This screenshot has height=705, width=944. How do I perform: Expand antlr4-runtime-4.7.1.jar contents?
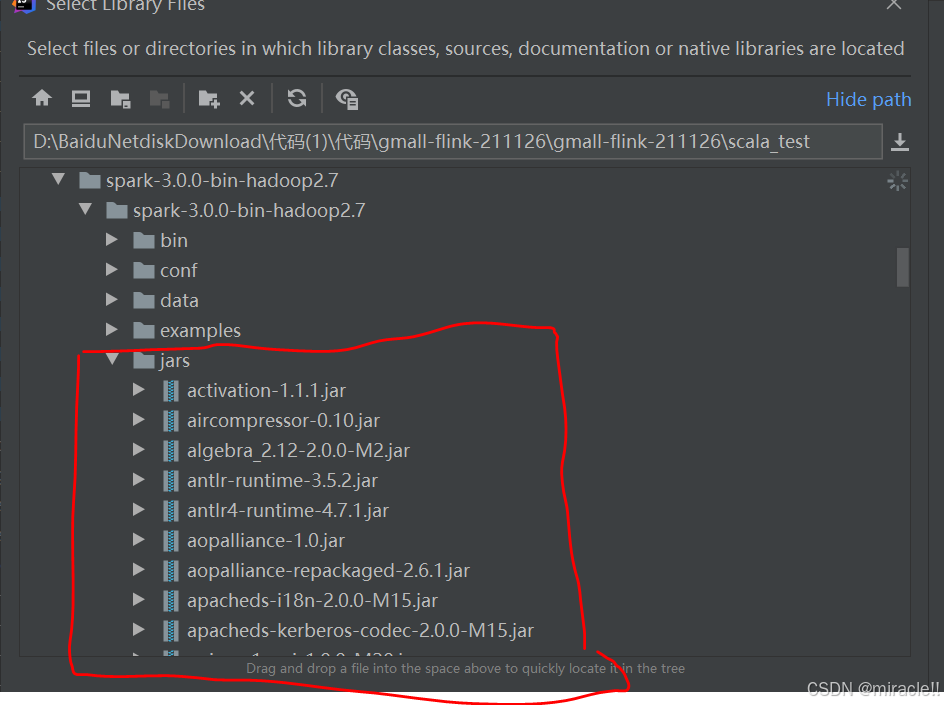point(139,510)
